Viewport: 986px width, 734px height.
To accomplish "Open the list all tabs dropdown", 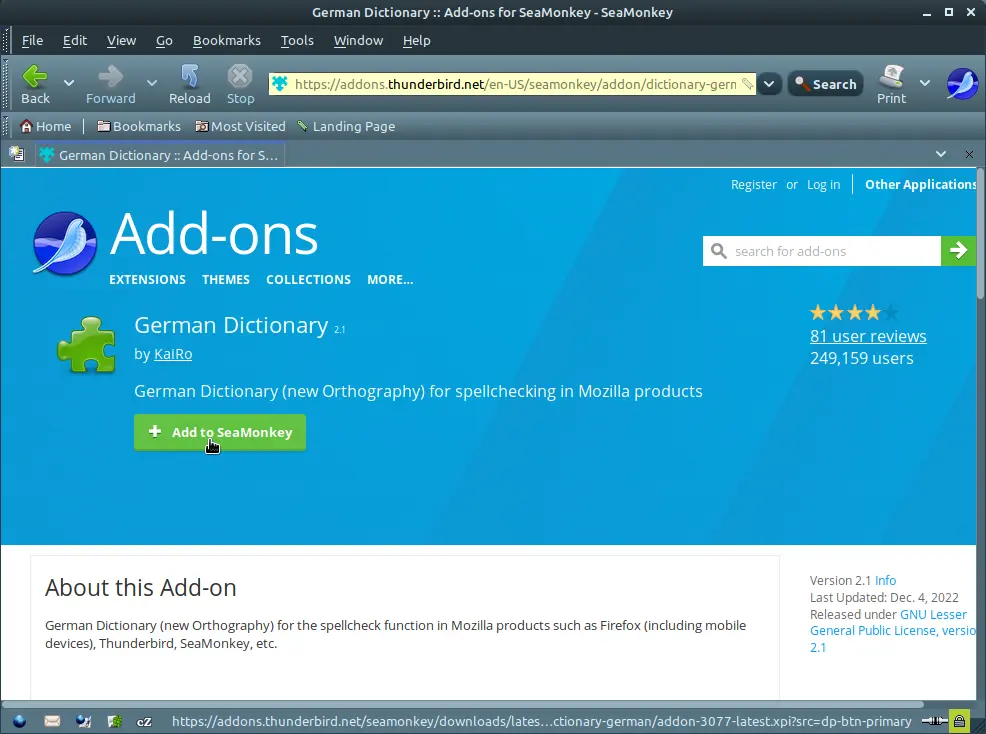I will click(940, 154).
